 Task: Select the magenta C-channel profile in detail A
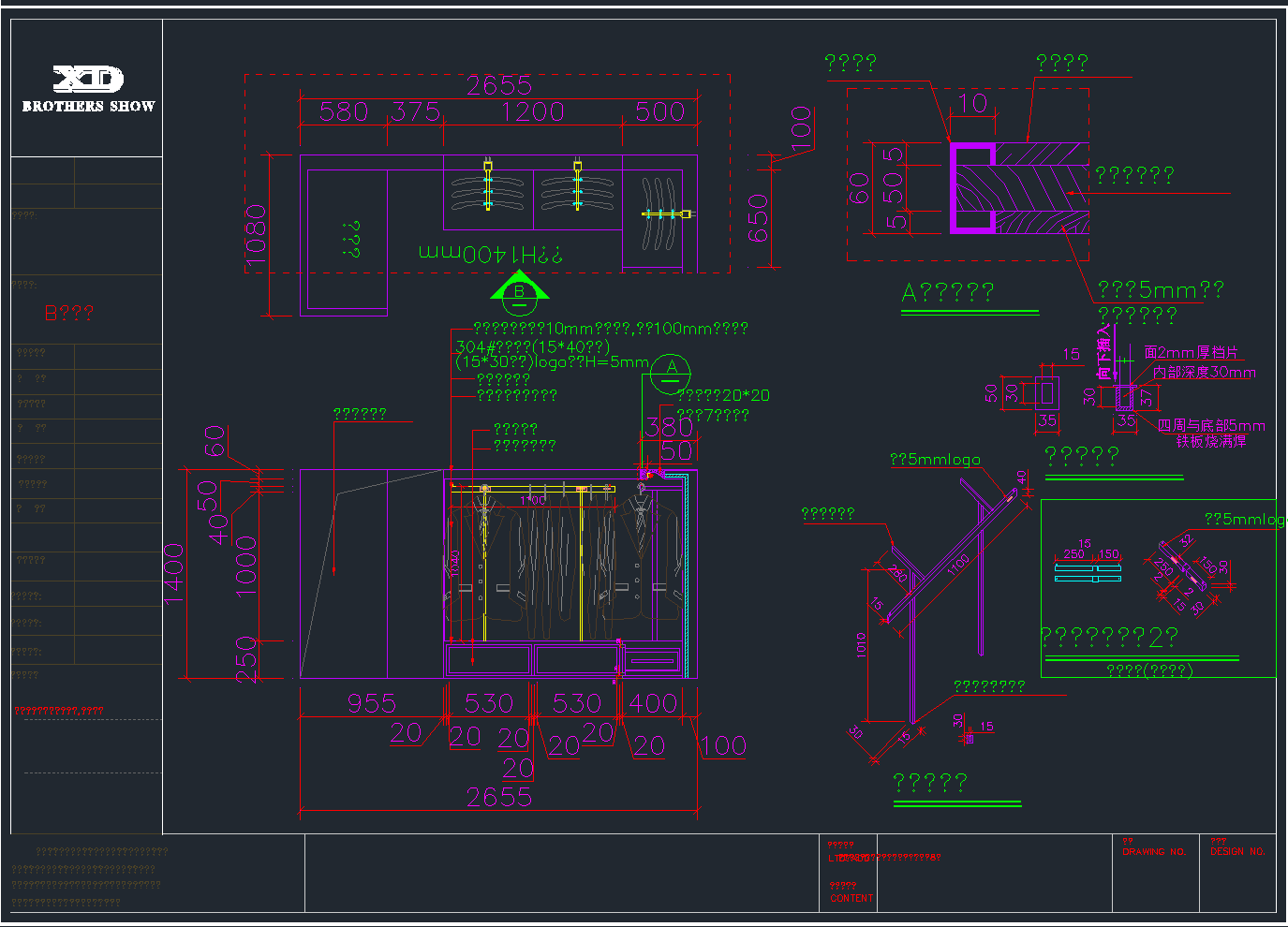tap(970, 187)
